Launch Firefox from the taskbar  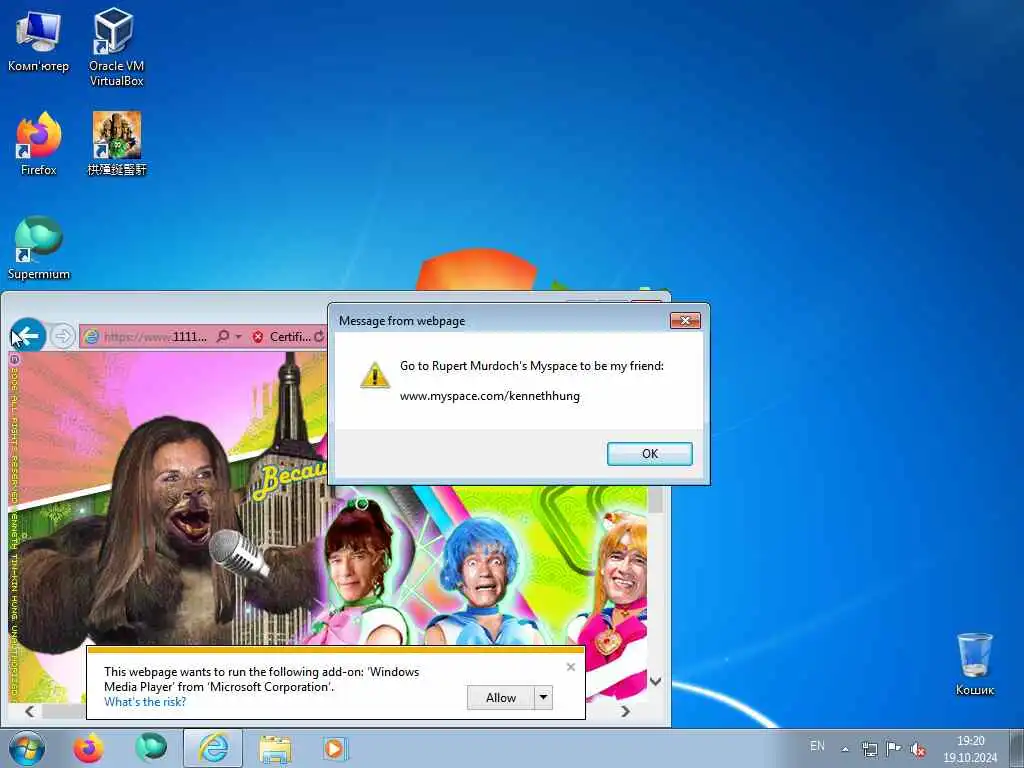[88, 748]
